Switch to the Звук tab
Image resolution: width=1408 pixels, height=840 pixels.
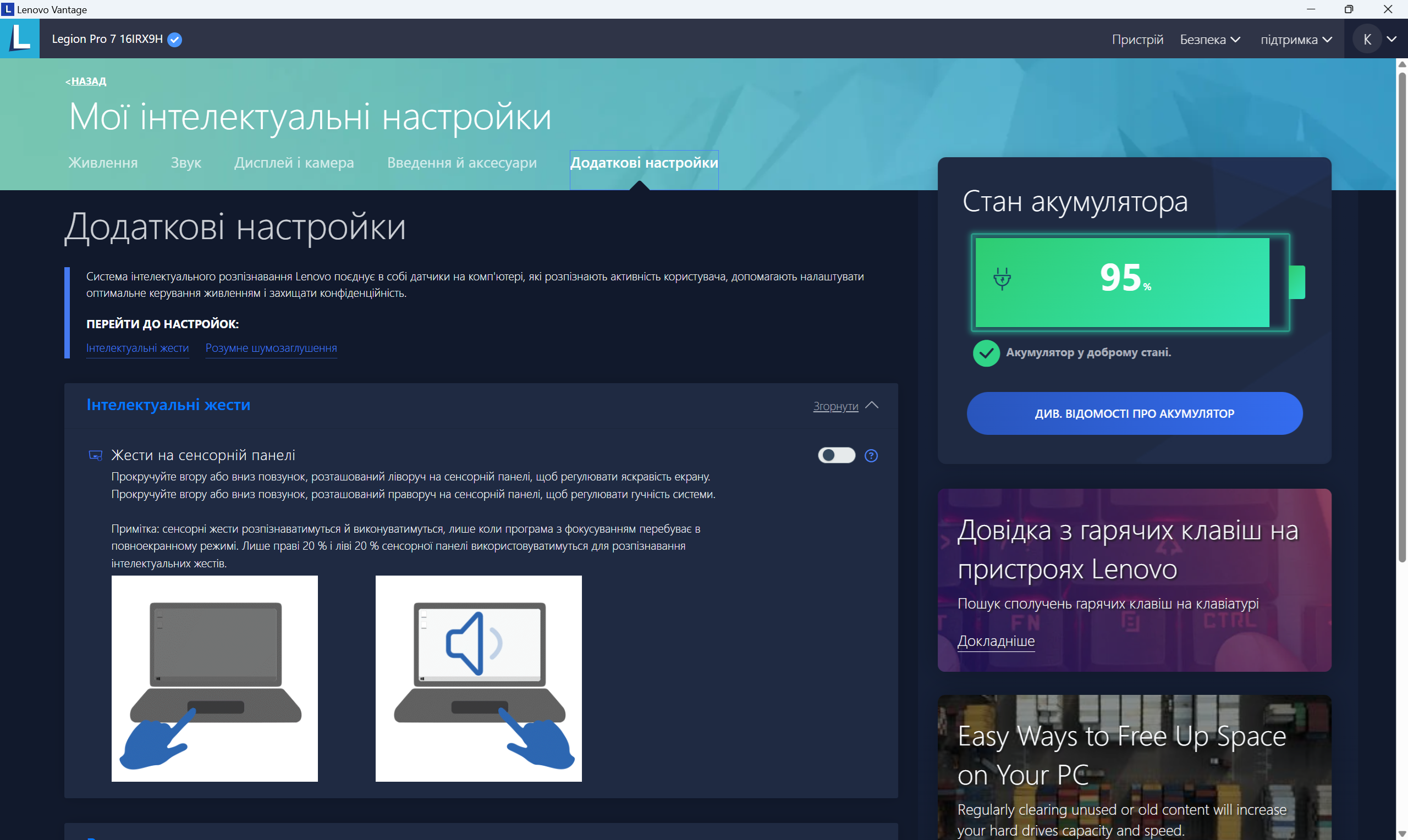point(186,163)
